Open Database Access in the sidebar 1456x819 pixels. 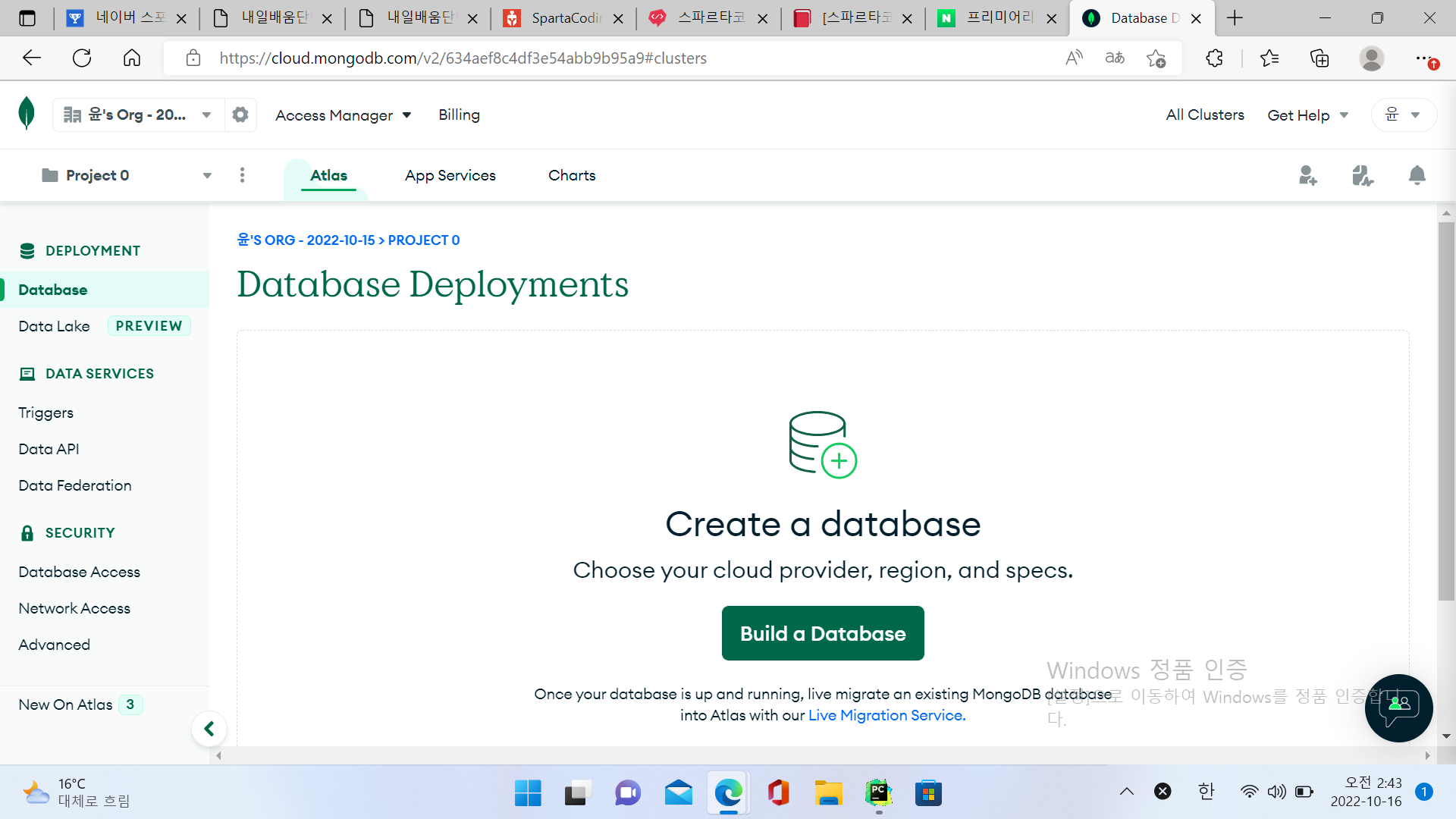[79, 572]
